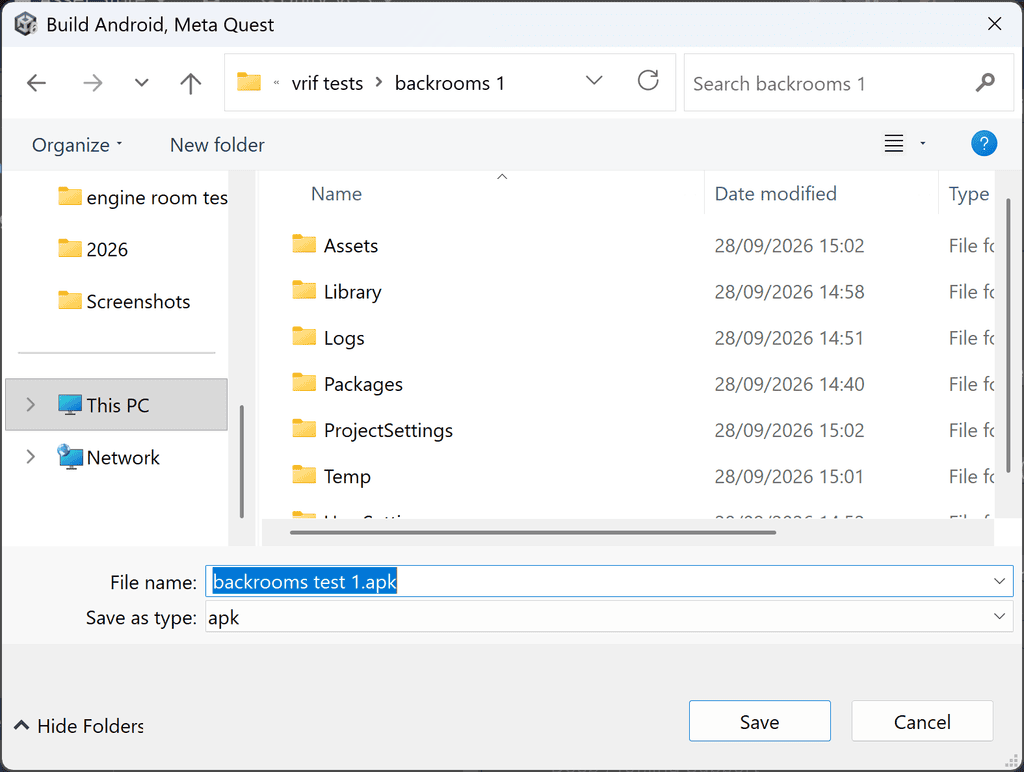
Task: Refresh the backrooms 1 folder
Action: point(648,81)
